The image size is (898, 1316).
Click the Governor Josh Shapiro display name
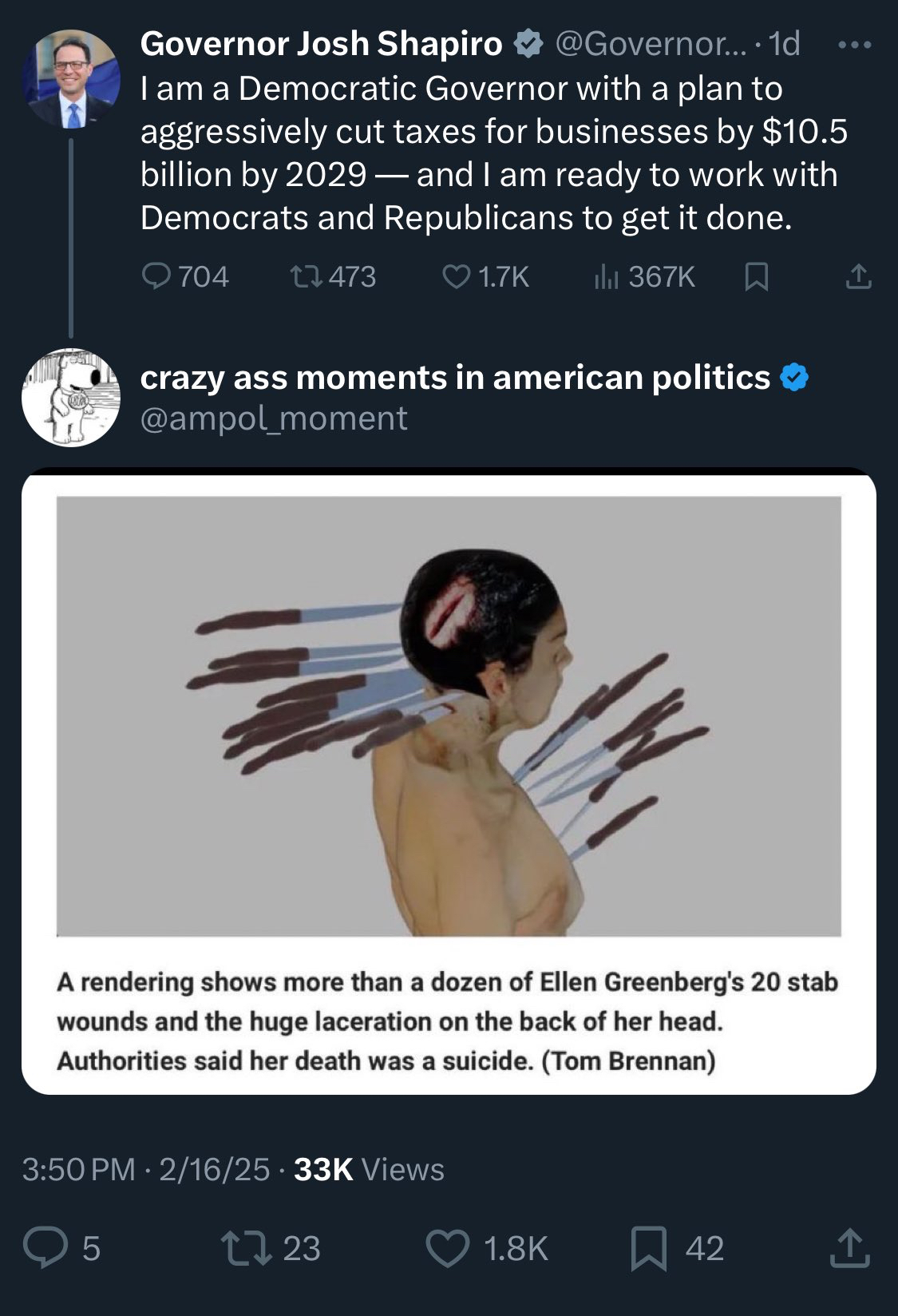(x=321, y=45)
